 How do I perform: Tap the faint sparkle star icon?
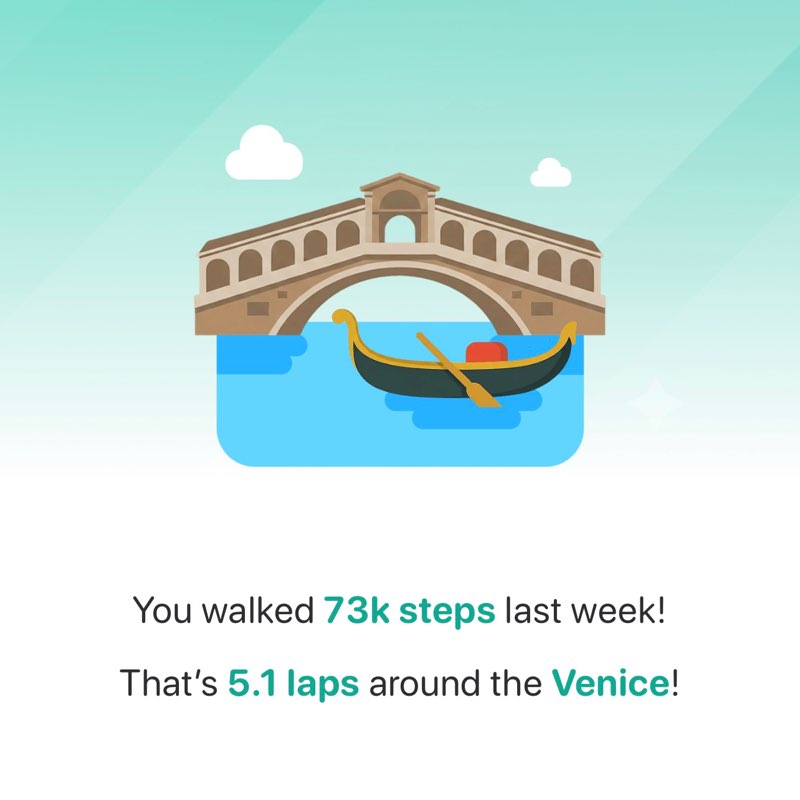tap(655, 402)
